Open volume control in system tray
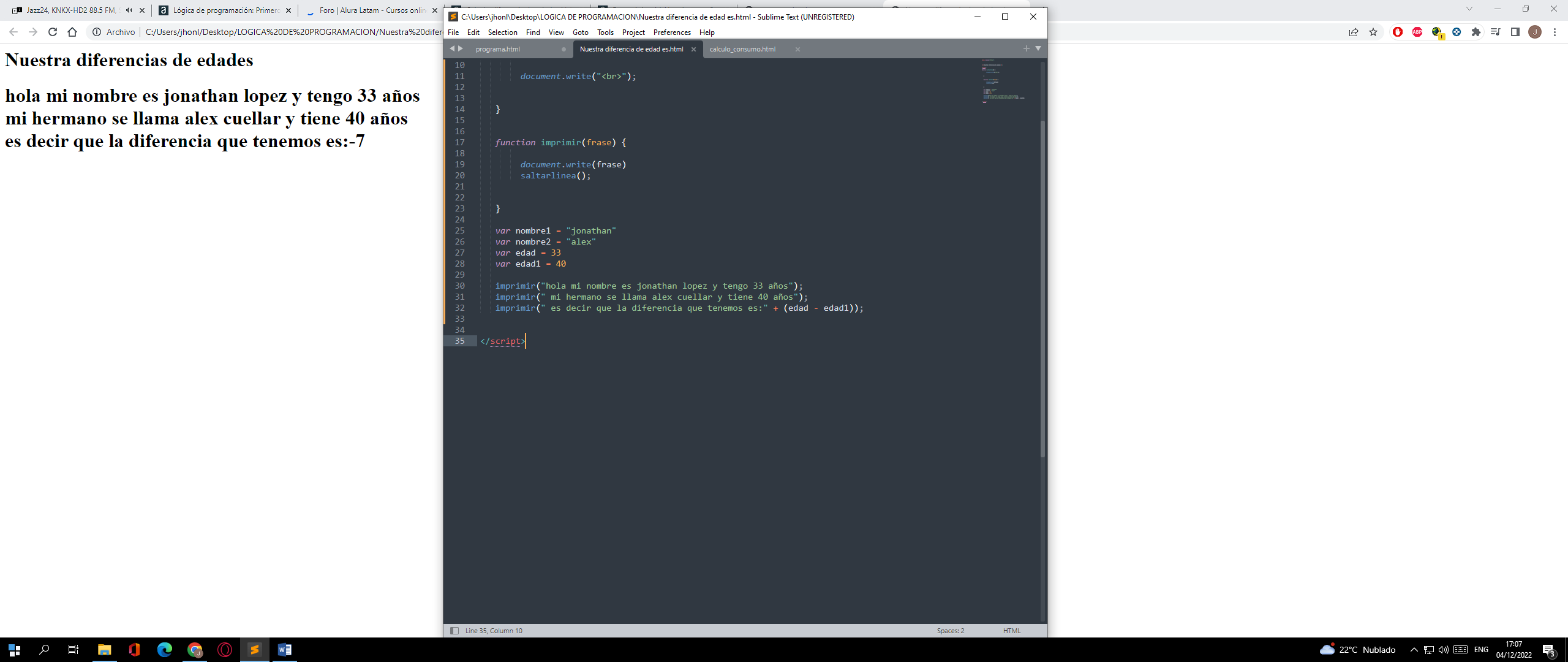The image size is (1568, 662). (x=1444, y=650)
